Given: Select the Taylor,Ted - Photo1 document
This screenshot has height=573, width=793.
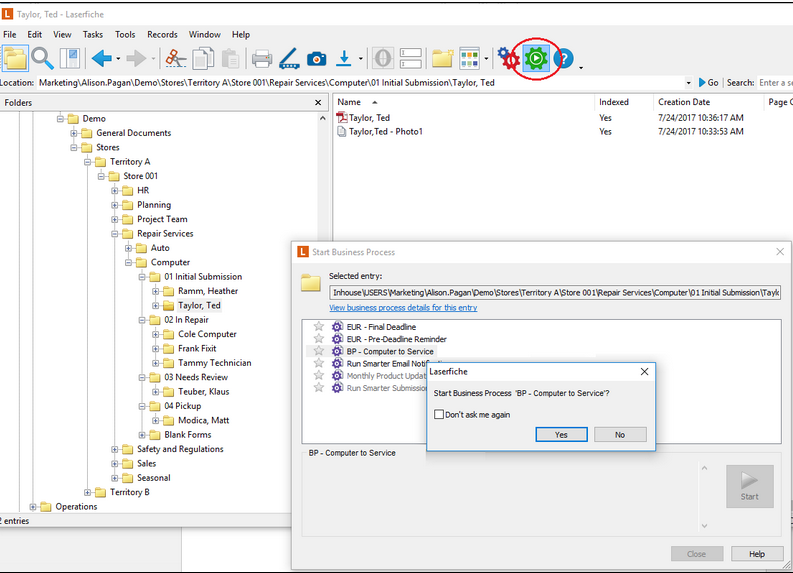Looking at the screenshot, I should click(385, 131).
